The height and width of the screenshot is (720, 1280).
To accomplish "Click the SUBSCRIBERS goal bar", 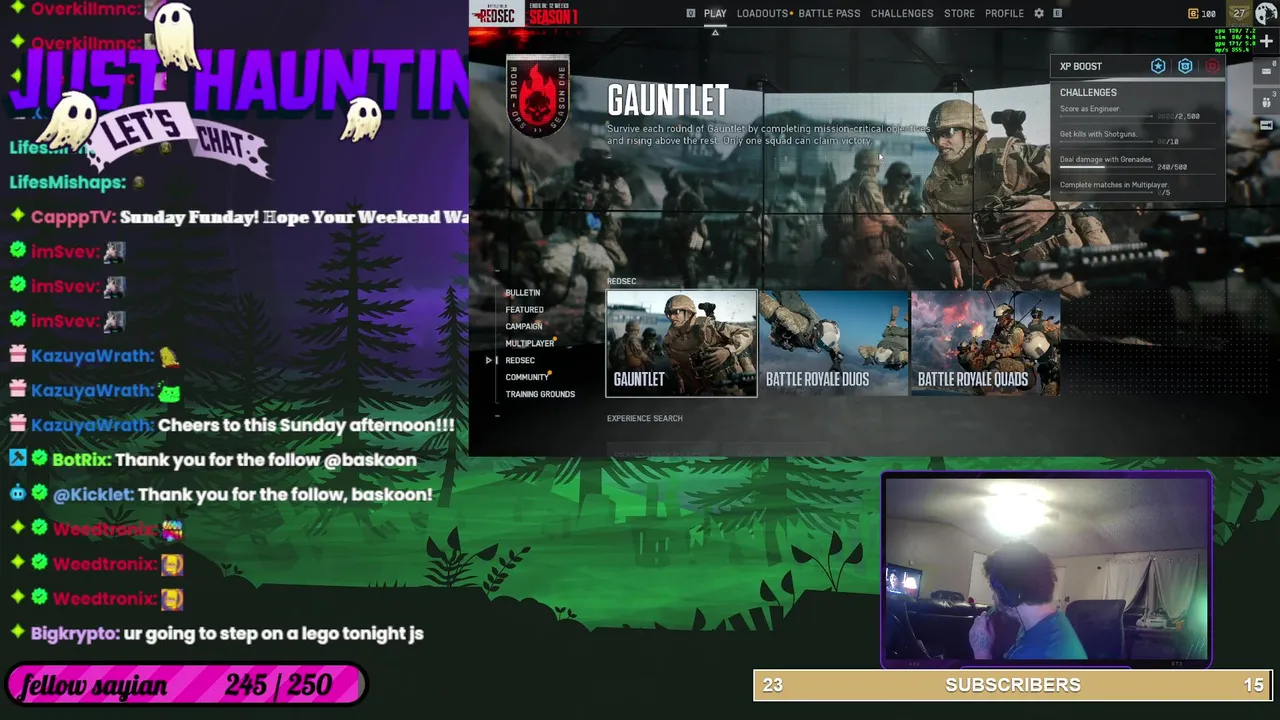I will (x=1013, y=685).
